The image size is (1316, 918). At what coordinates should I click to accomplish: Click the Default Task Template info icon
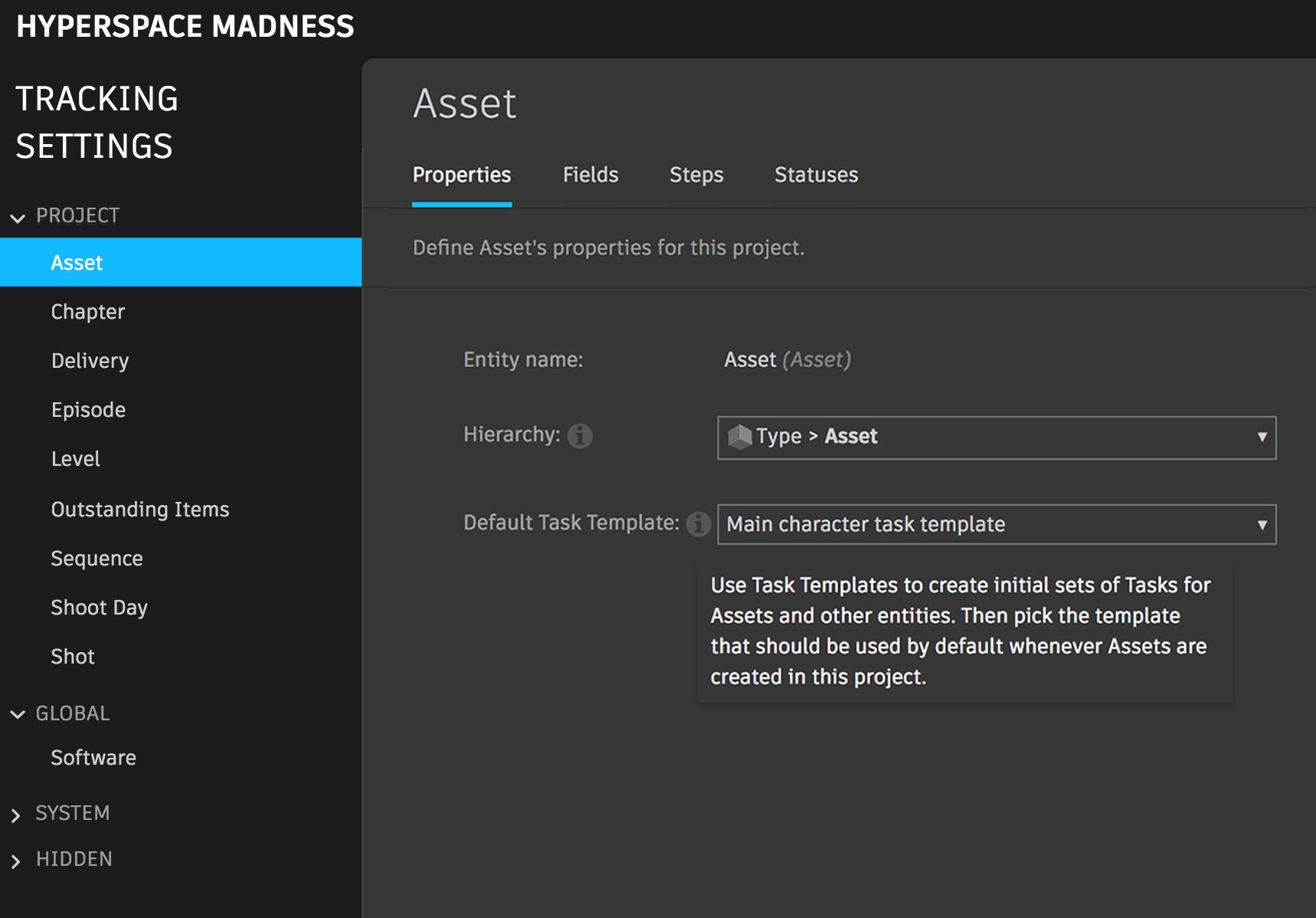698,524
